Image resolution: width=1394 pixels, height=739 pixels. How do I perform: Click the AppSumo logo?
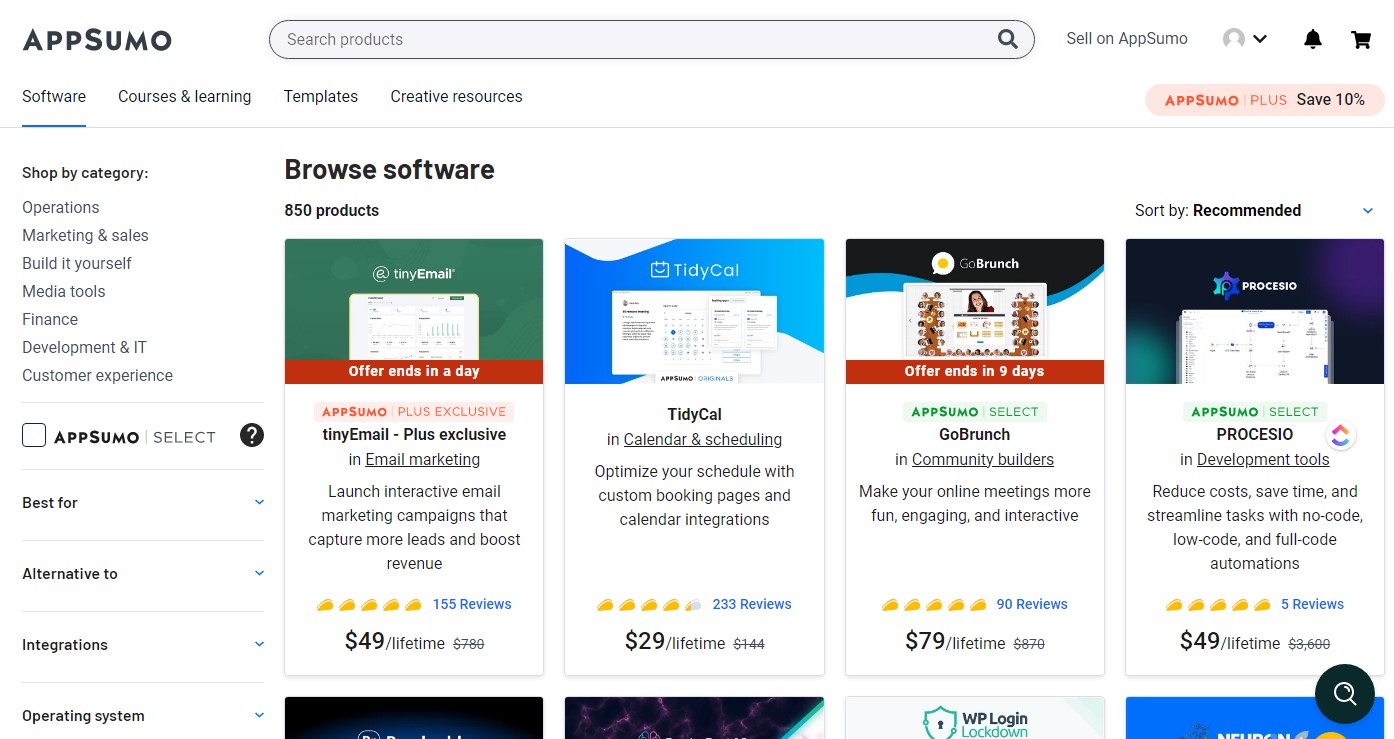(97, 40)
